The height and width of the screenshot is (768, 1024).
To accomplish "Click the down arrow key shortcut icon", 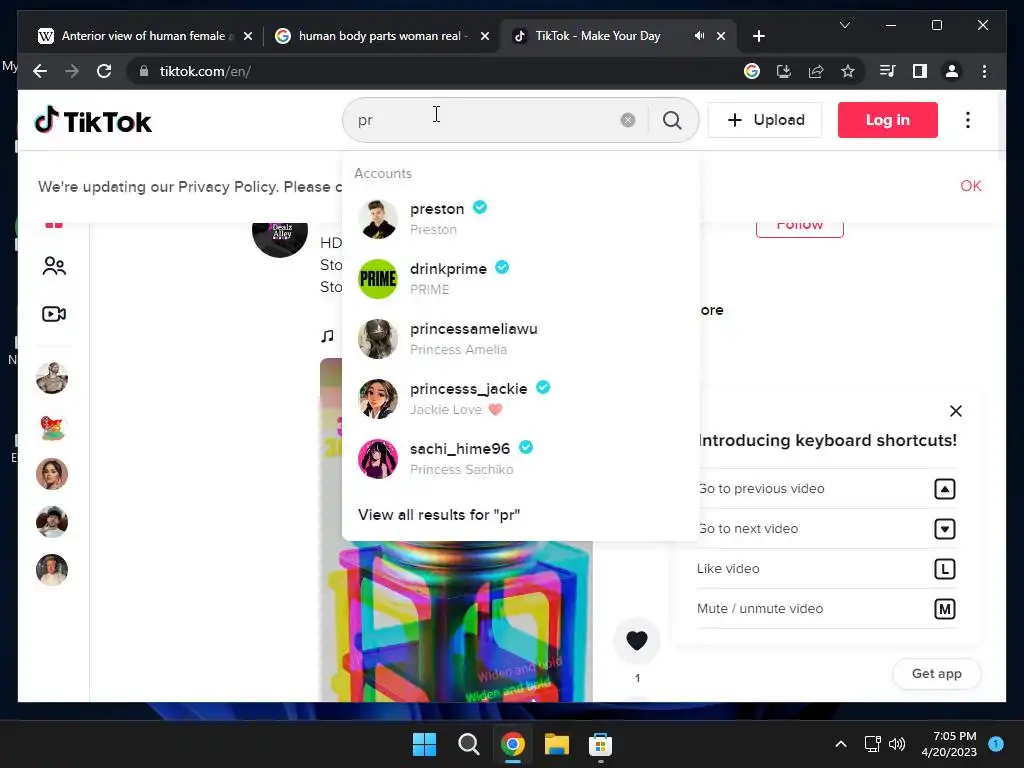I will (x=944, y=529).
